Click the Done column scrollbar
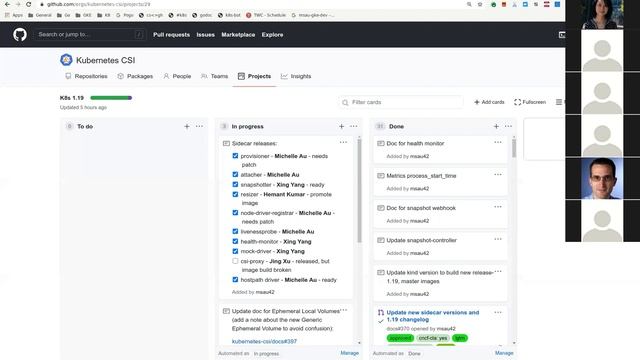The height and width of the screenshot is (360, 640). (514, 148)
